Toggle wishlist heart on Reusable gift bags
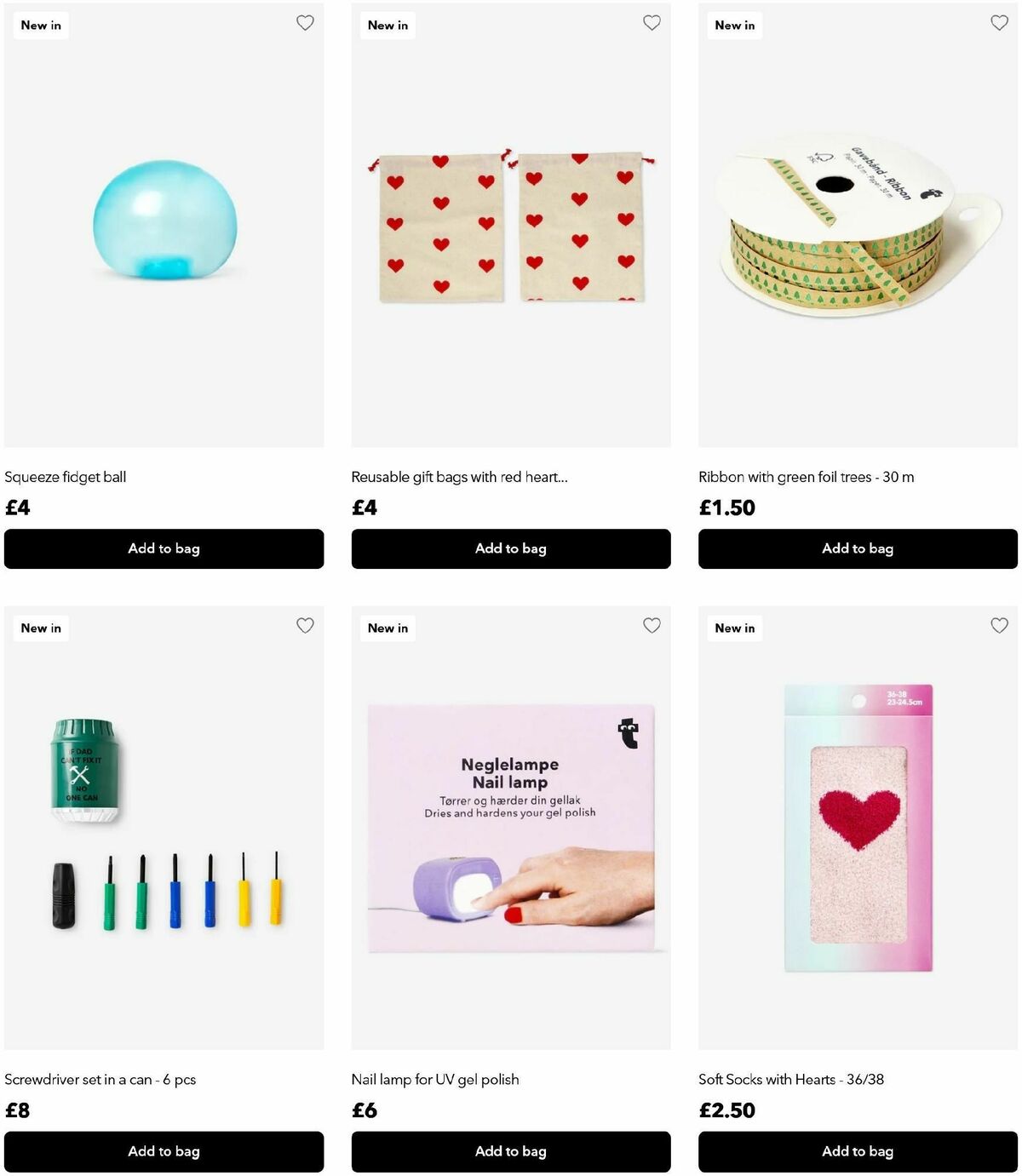This screenshot has height=1176, width=1022. 652,23
